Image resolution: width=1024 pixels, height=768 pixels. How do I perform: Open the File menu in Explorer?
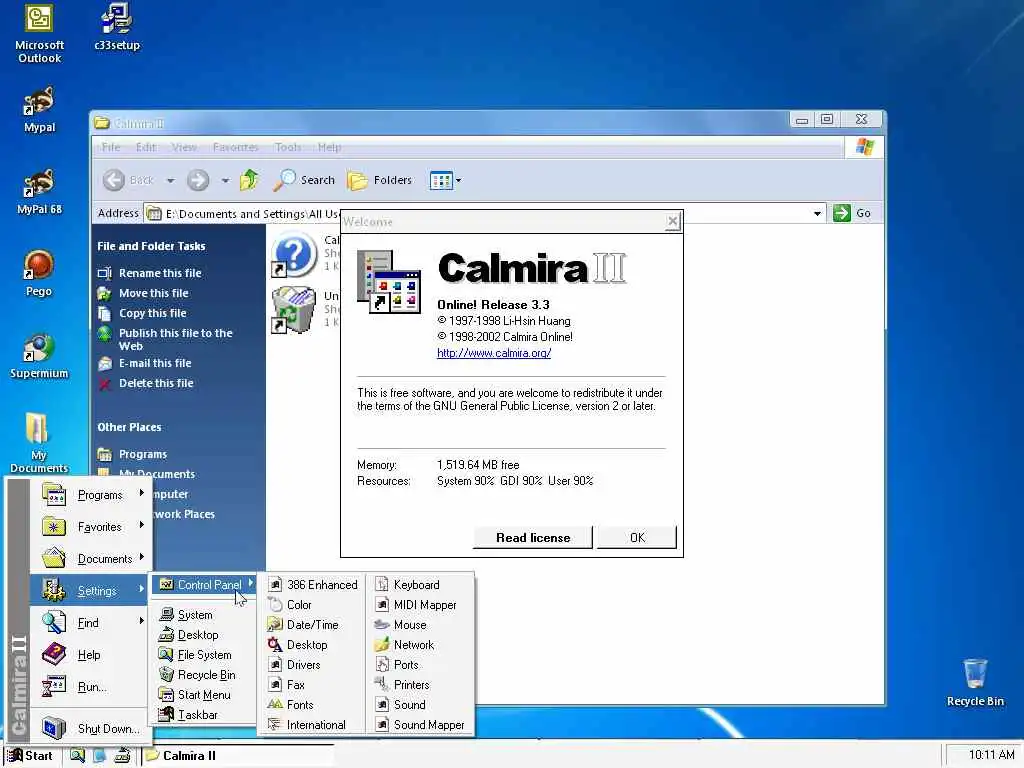click(111, 147)
